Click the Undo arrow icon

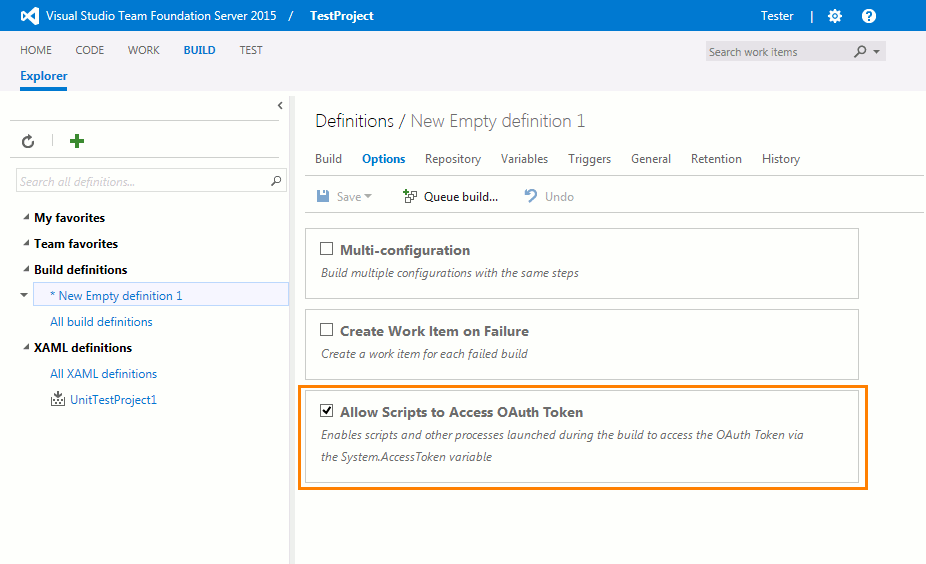pyautogui.click(x=532, y=197)
